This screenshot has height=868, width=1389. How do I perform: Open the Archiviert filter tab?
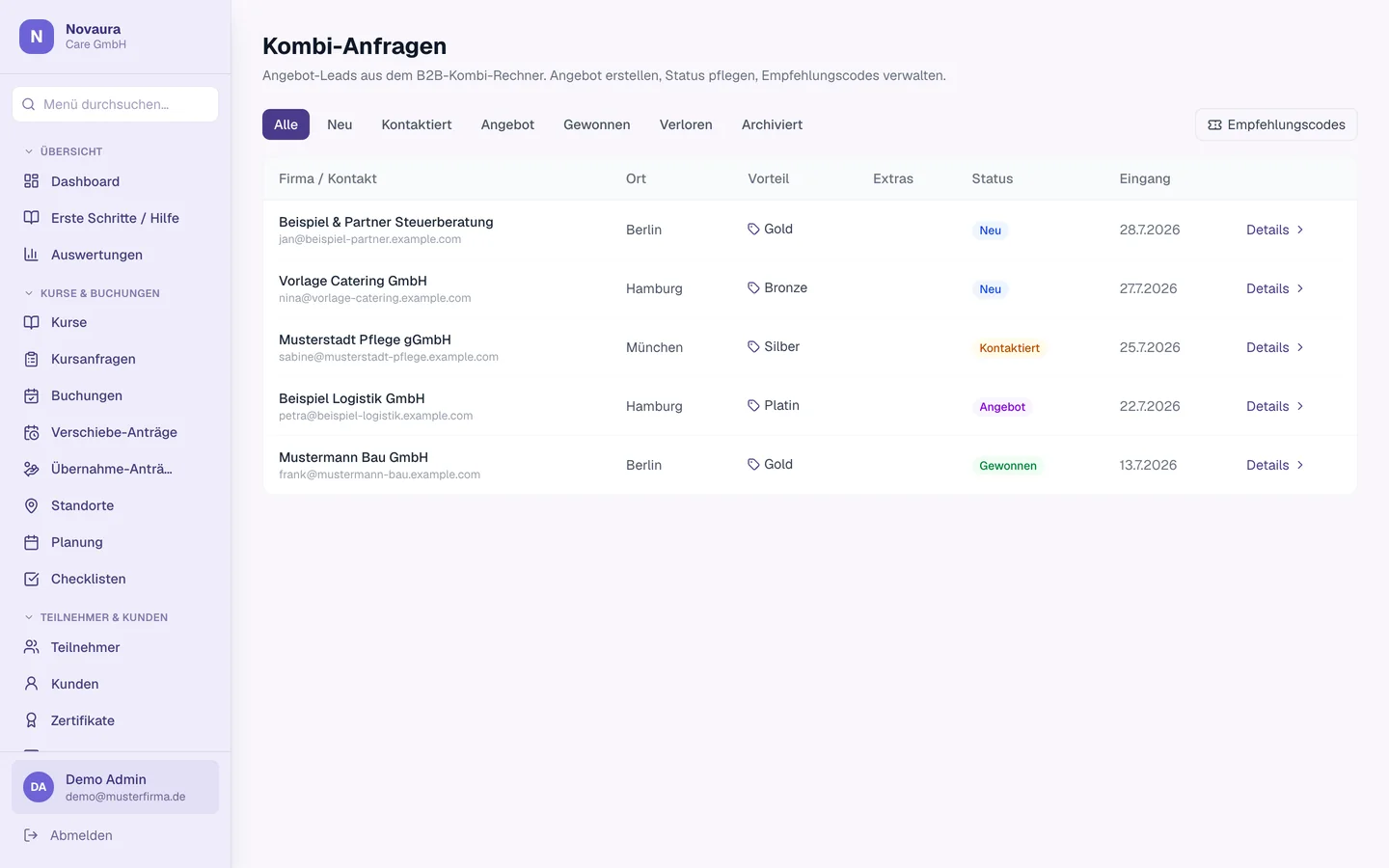coord(772,124)
